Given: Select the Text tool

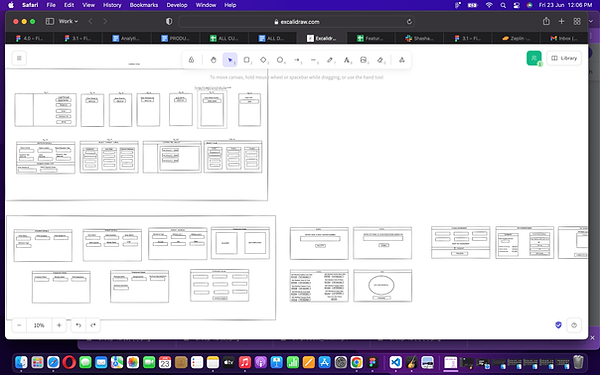Looking at the screenshot, I should click(x=347, y=60).
